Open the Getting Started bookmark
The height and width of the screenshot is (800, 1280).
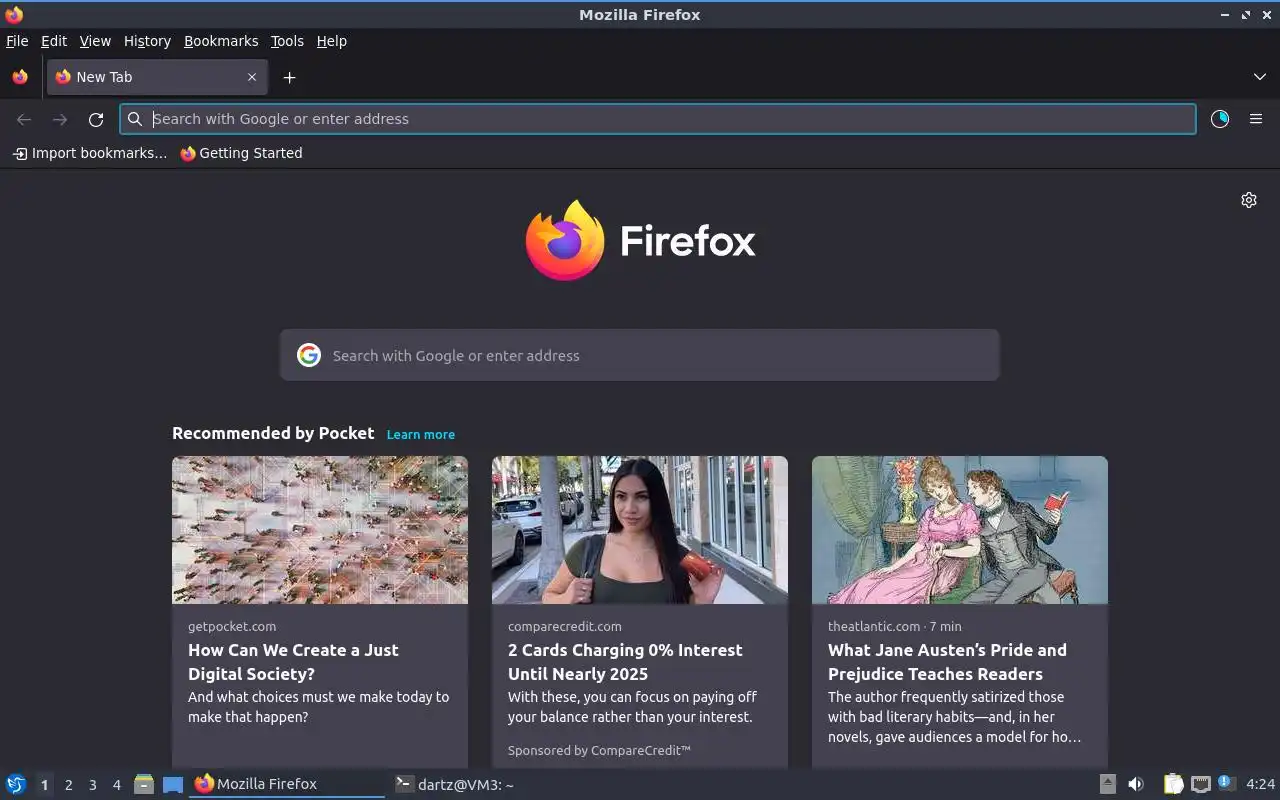241,153
